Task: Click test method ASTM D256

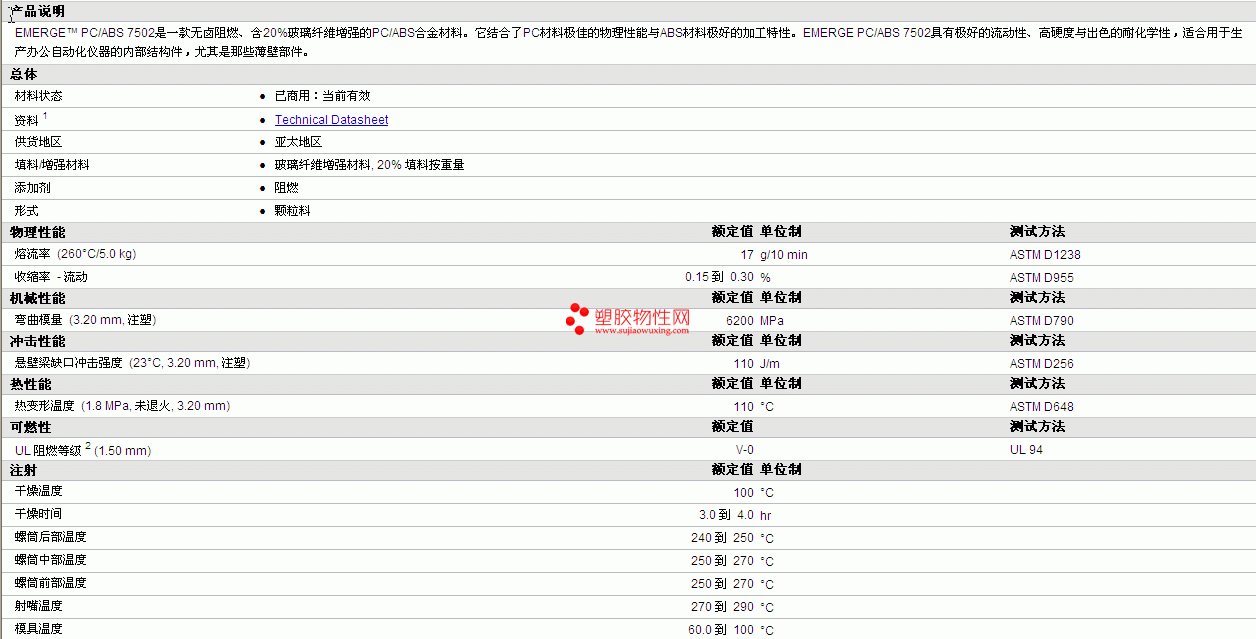Action: click(1042, 364)
